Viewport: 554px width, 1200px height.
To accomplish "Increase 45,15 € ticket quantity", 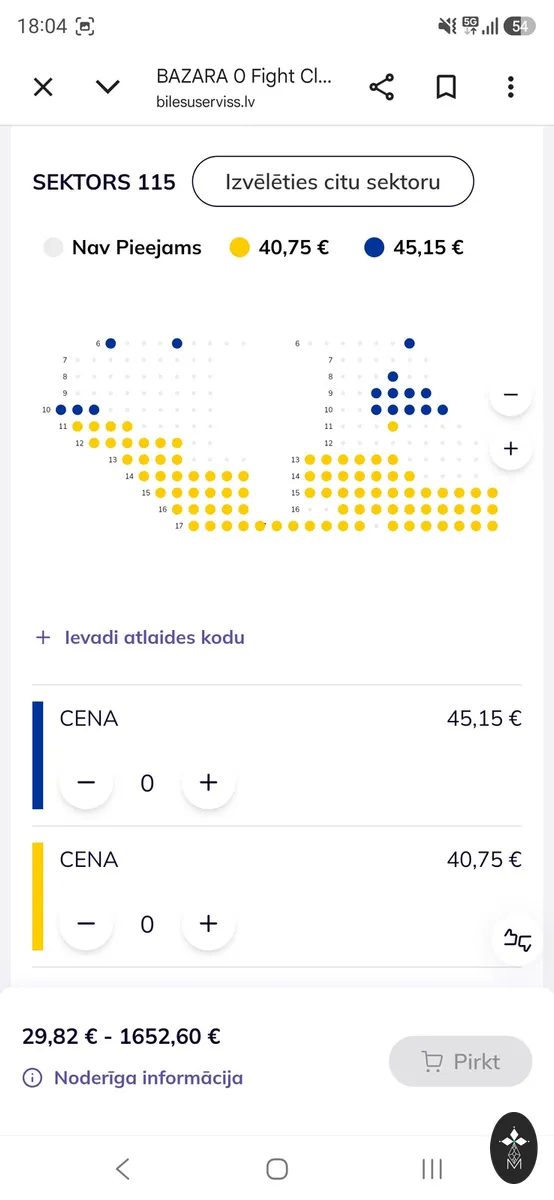I will [208, 783].
